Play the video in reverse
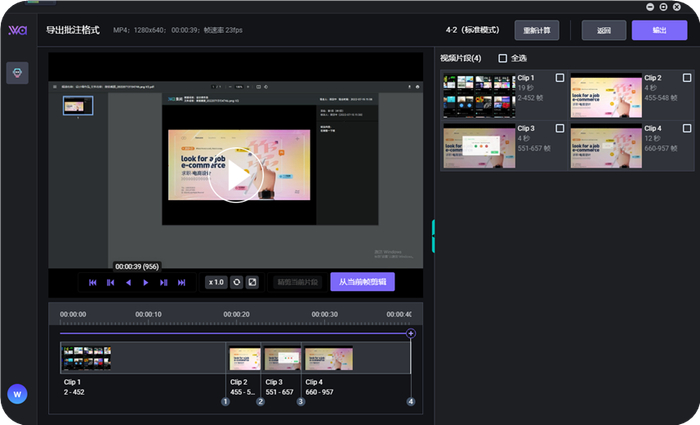The height and width of the screenshot is (425, 700). pos(129,282)
